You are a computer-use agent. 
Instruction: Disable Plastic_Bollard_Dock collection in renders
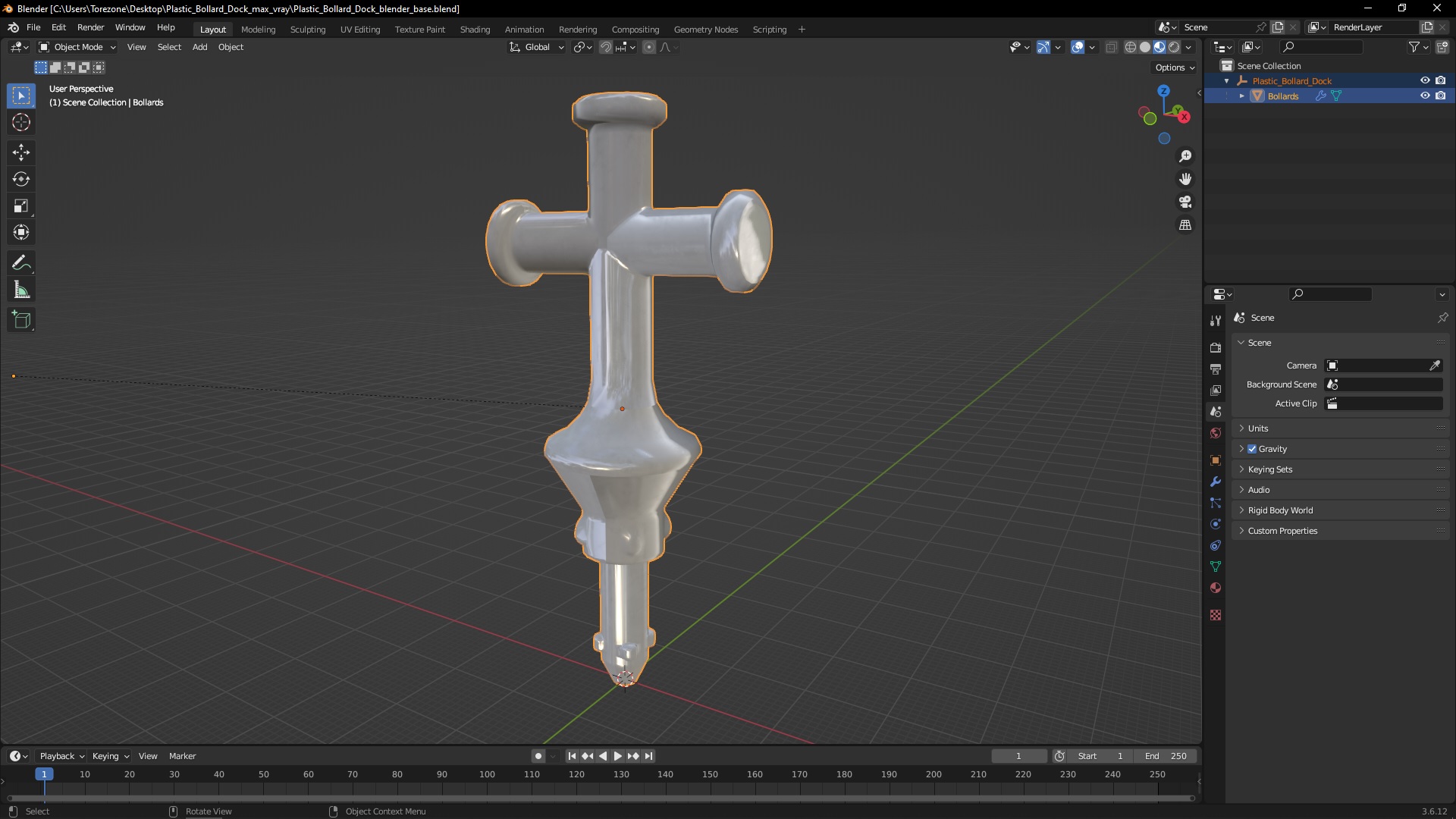[1440, 80]
